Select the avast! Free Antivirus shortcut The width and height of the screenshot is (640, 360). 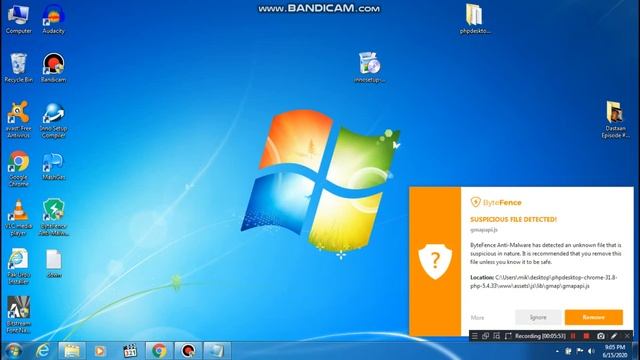pos(18,119)
